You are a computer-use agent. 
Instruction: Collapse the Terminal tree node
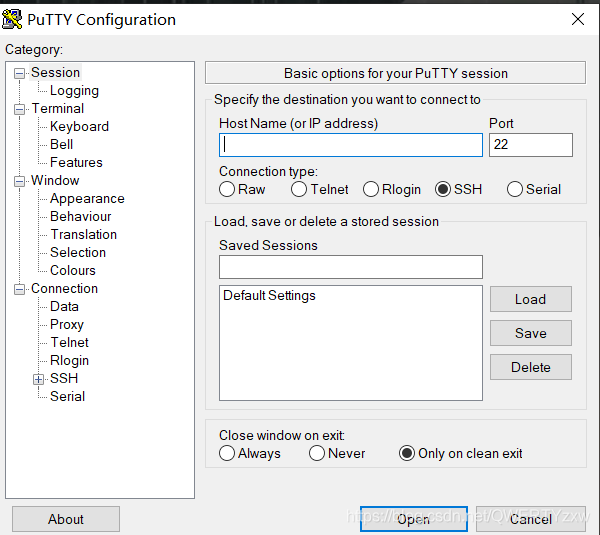19,109
